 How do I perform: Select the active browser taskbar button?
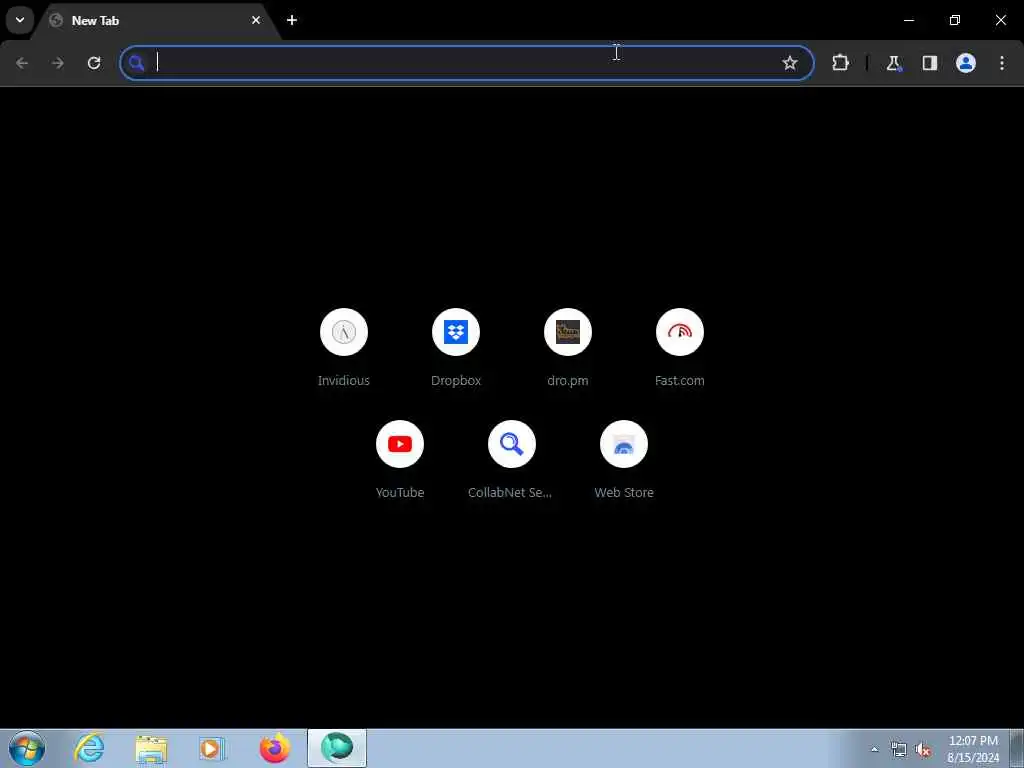(x=337, y=748)
